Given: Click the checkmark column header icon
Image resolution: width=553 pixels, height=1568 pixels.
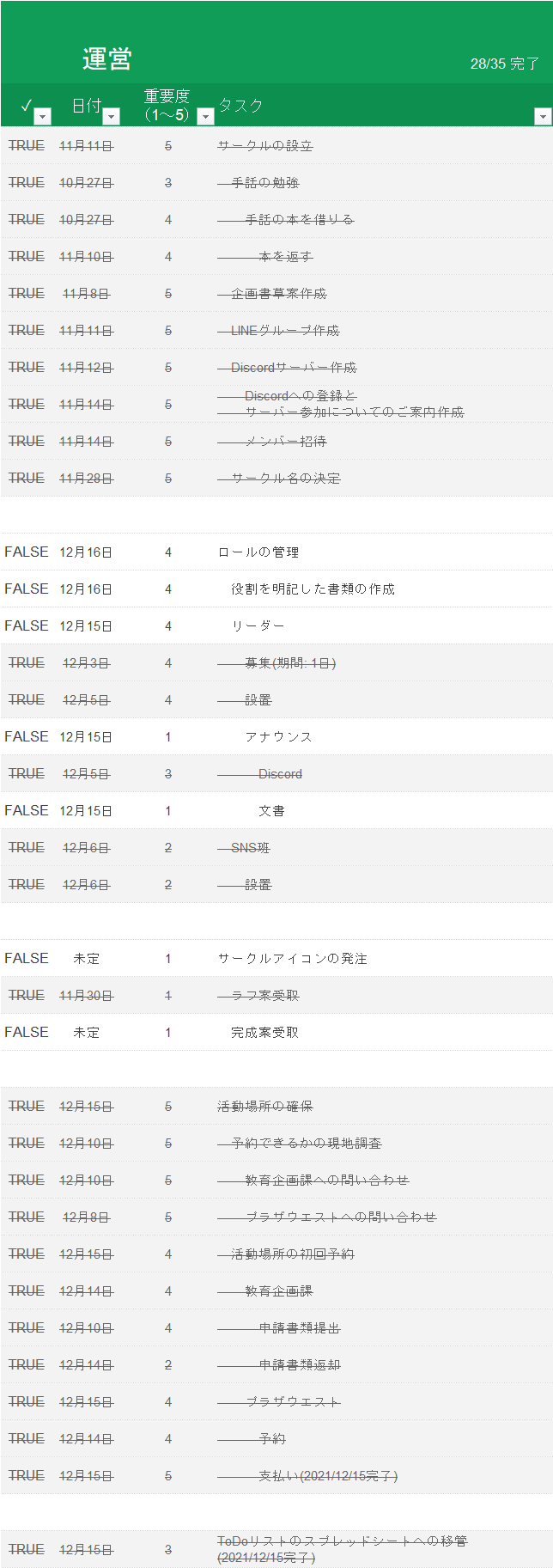Looking at the screenshot, I should click(26, 106).
